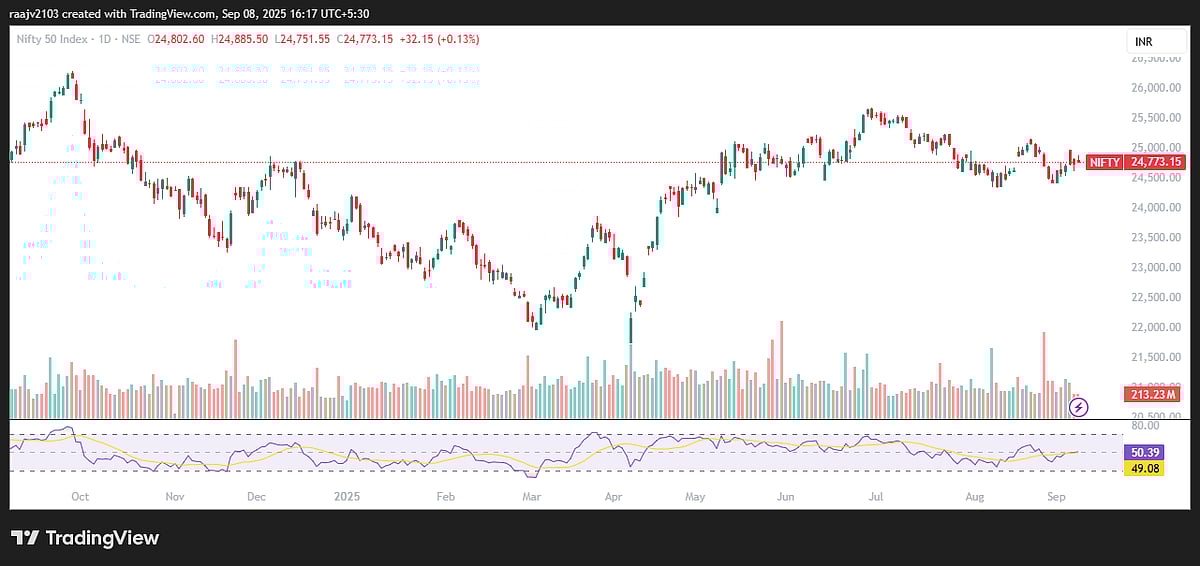Click the Nifty 50 Index chart title
This screenshot has width=1200, height=566.
tap(52, 39)
